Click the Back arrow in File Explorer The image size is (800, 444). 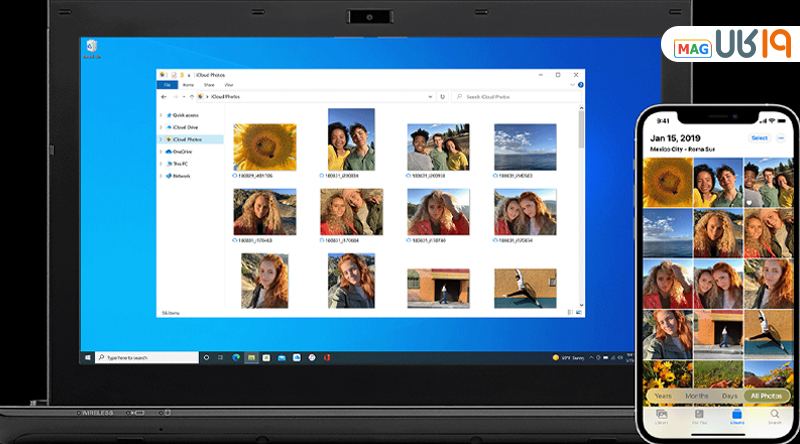[x=163, y=97]
